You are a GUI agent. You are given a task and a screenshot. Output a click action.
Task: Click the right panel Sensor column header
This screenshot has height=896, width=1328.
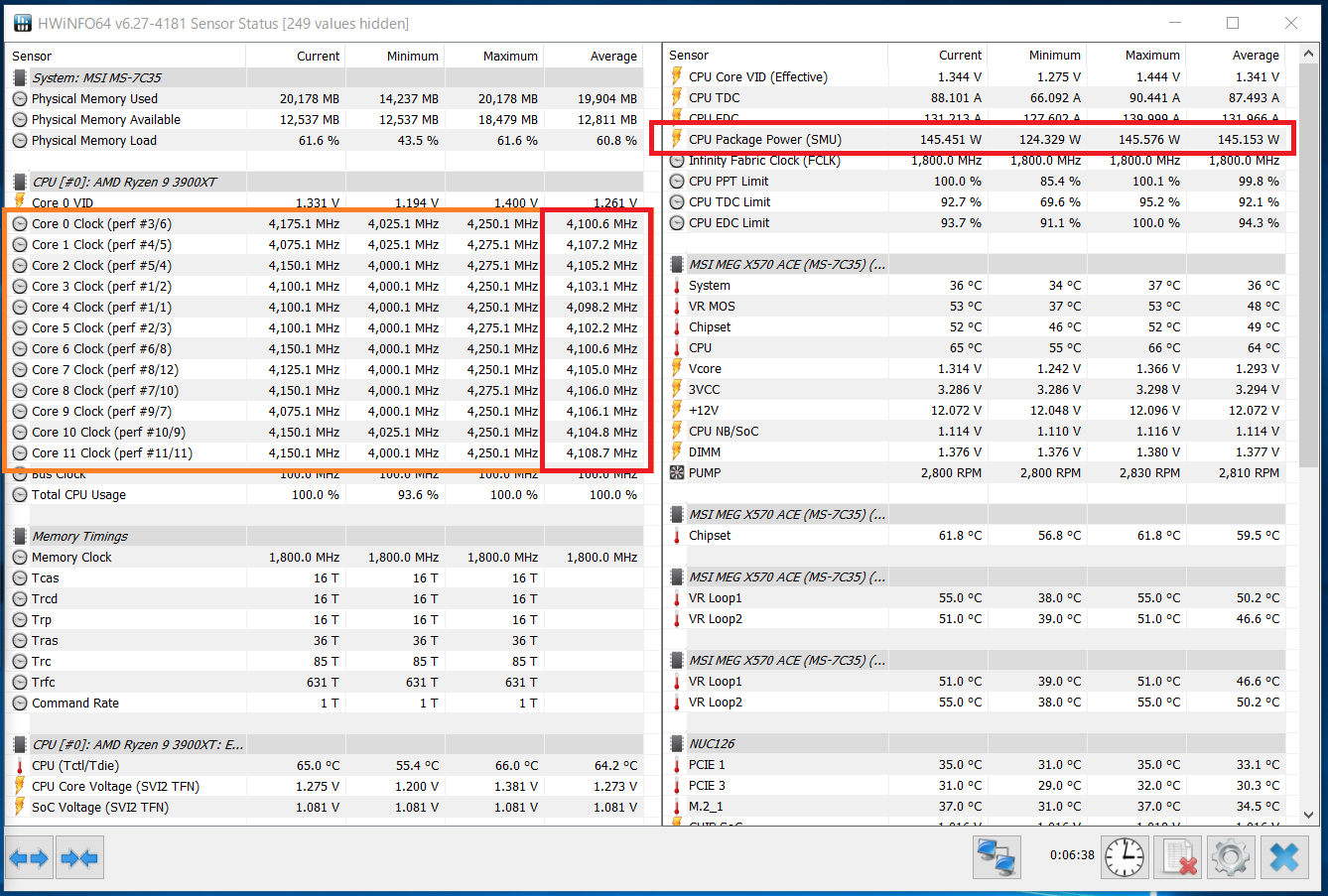(775, 55)
